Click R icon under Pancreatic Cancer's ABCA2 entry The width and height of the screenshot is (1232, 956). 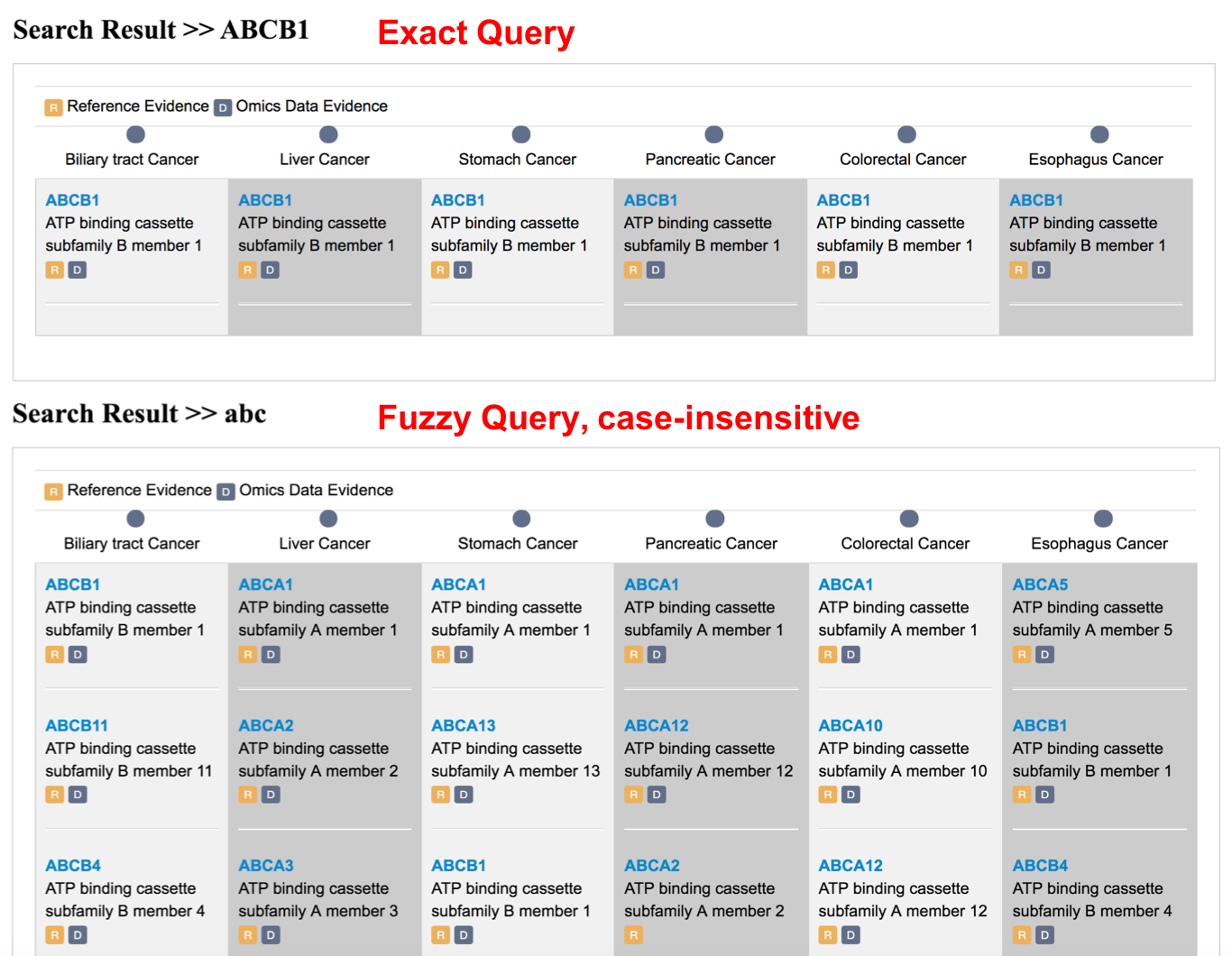click(x=634, y=935)
